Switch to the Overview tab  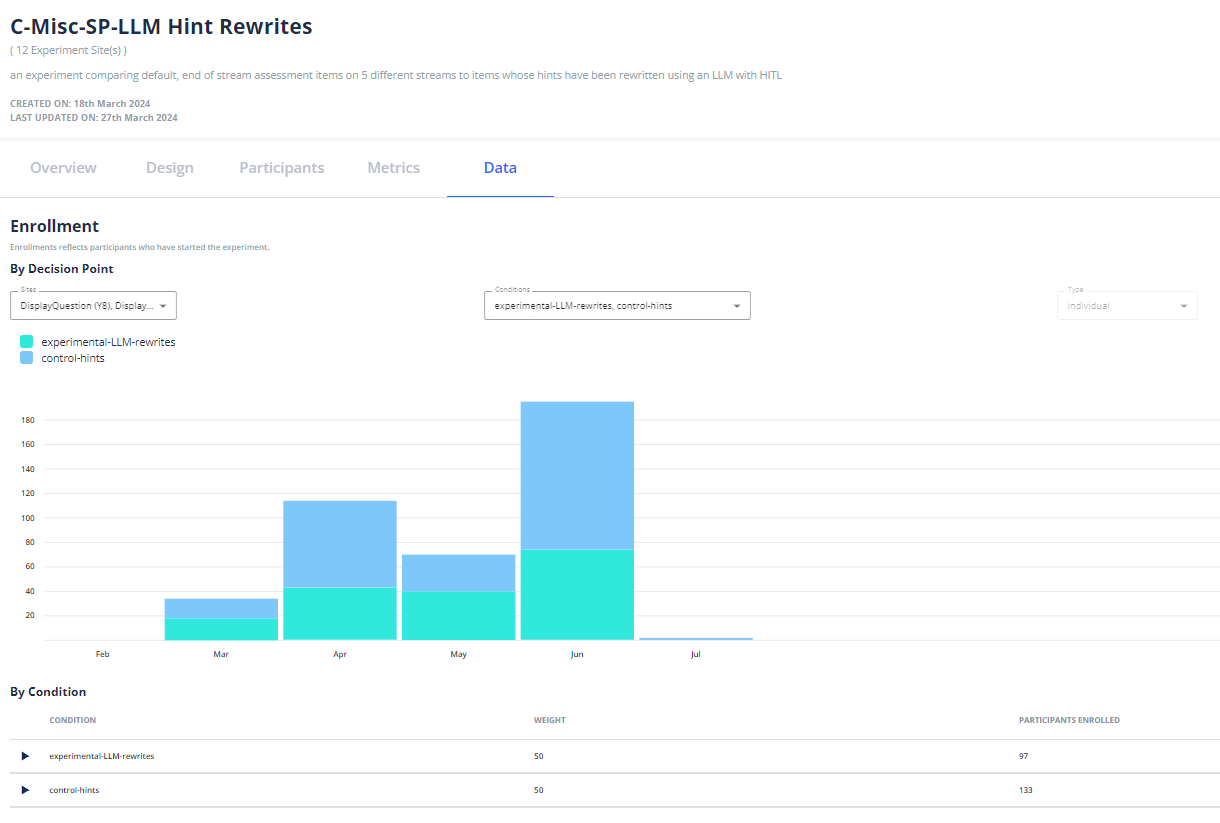click(x=63, y=168)
